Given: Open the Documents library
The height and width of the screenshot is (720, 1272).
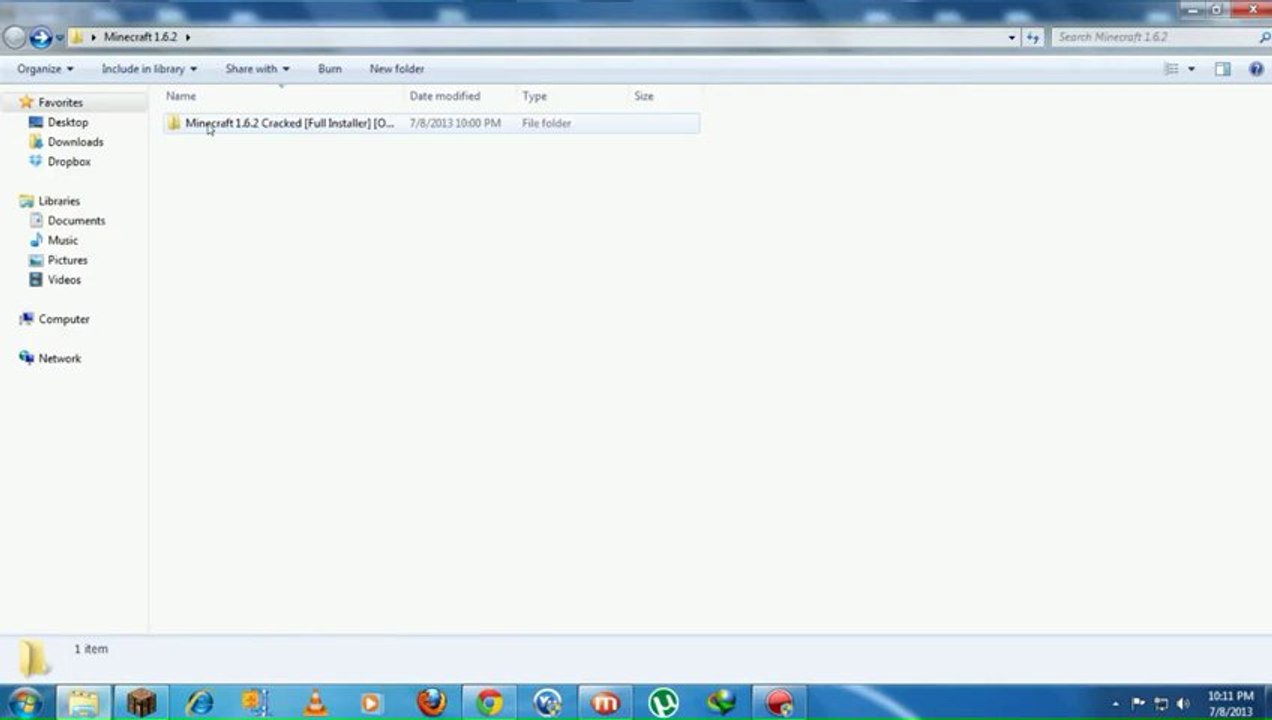Looking at the screenshot, I should (76, 220).
